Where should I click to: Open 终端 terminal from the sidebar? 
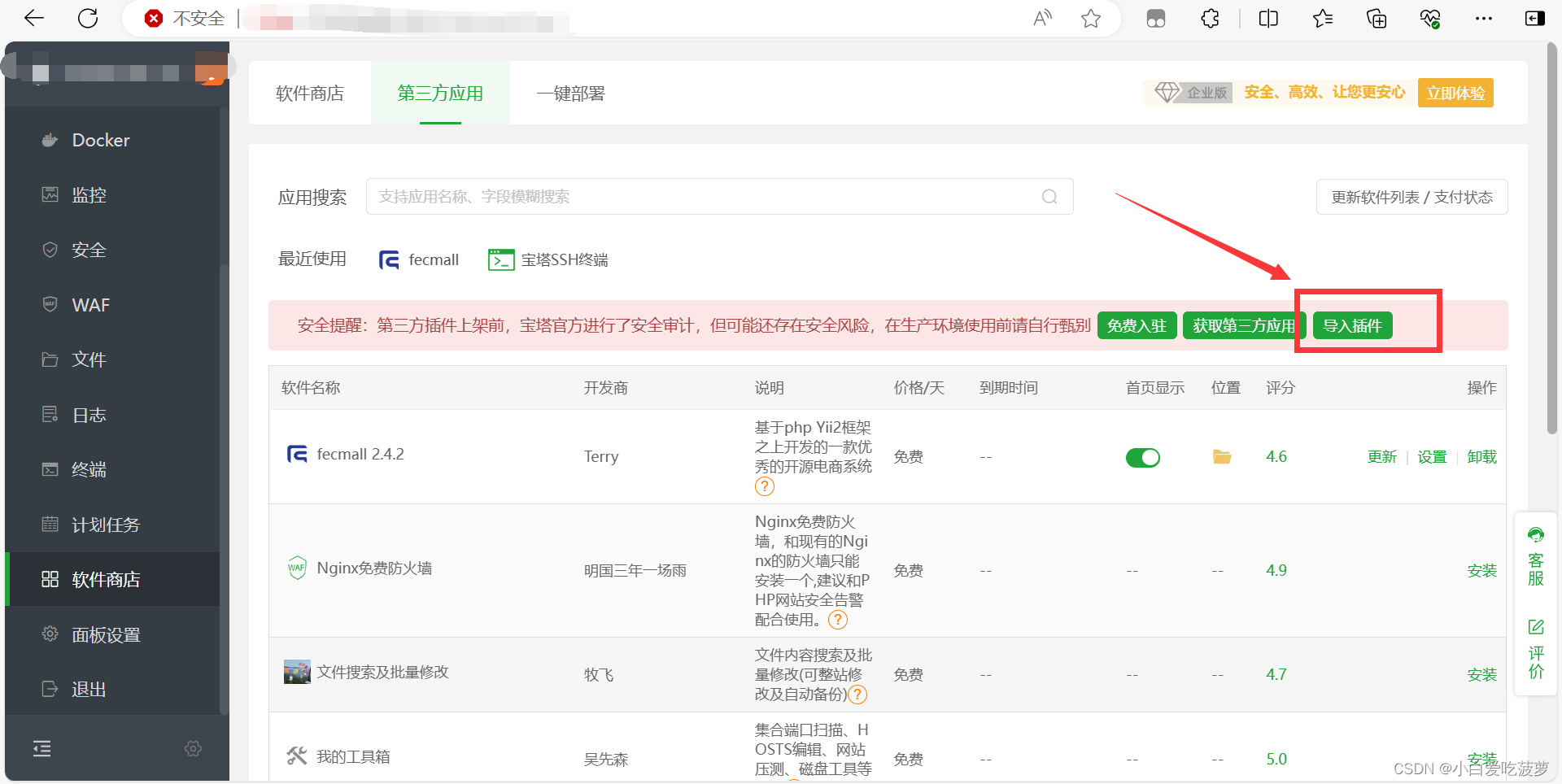click(x=90, y=469)
